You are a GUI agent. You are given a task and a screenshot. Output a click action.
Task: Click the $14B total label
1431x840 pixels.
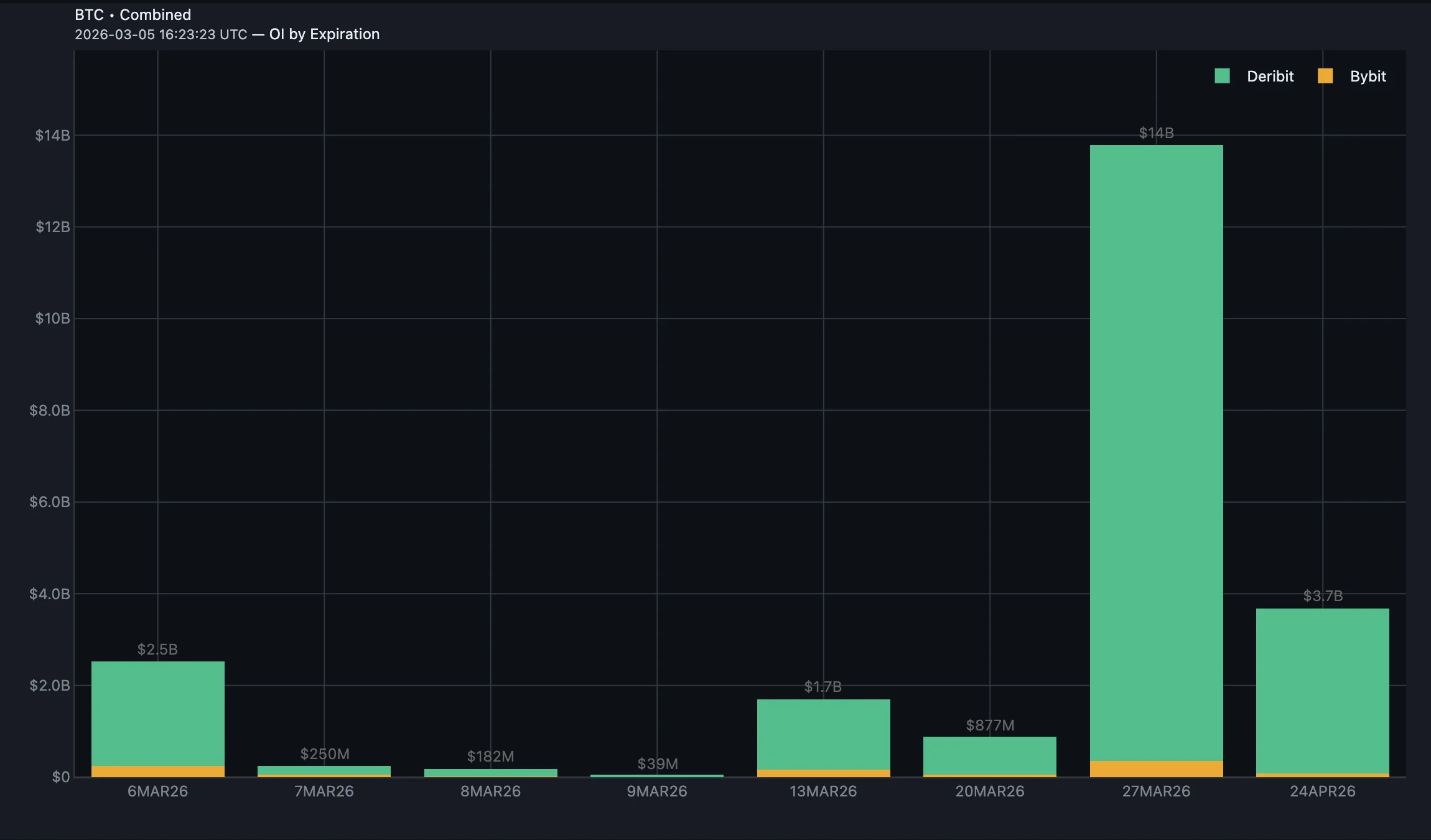(1156, 133)
